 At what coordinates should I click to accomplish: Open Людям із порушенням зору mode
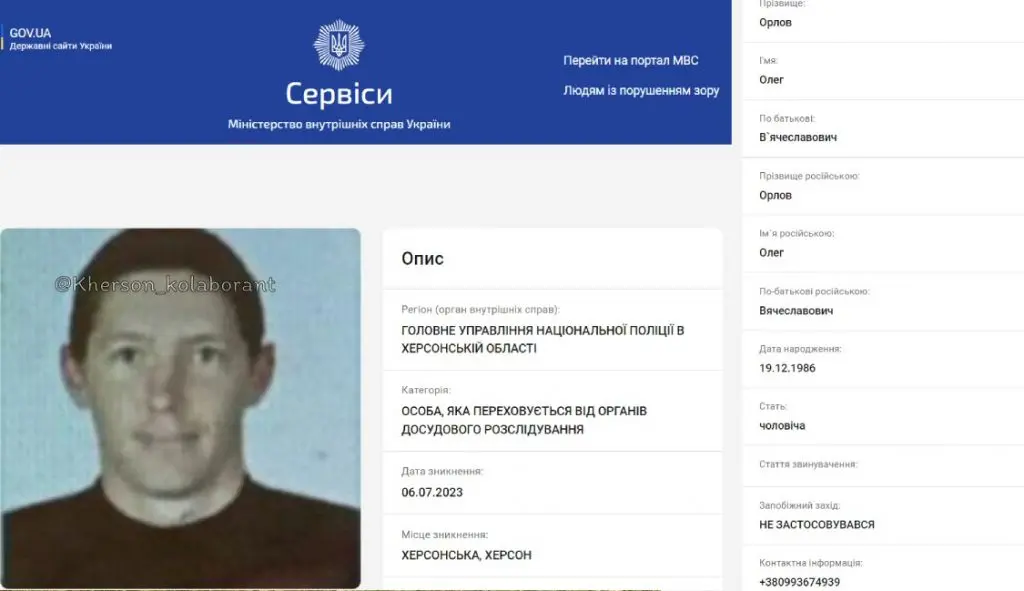pos(641,91)
